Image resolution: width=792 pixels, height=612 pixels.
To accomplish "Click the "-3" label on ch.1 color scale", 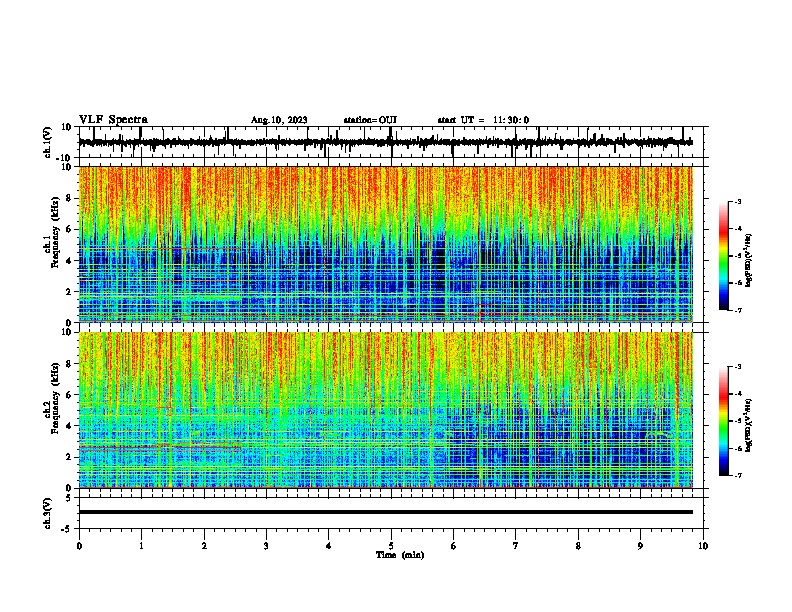I will (738, 201).
